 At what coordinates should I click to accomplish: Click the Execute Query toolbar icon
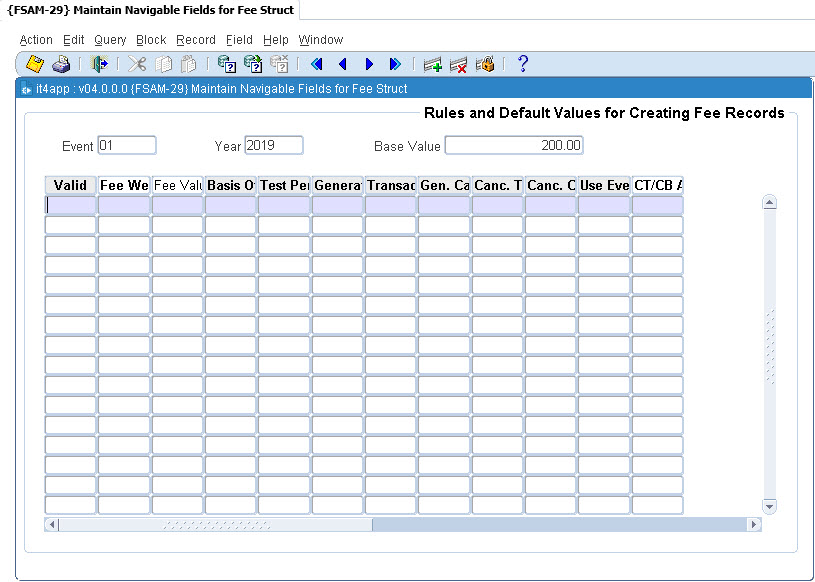(253, 64)
